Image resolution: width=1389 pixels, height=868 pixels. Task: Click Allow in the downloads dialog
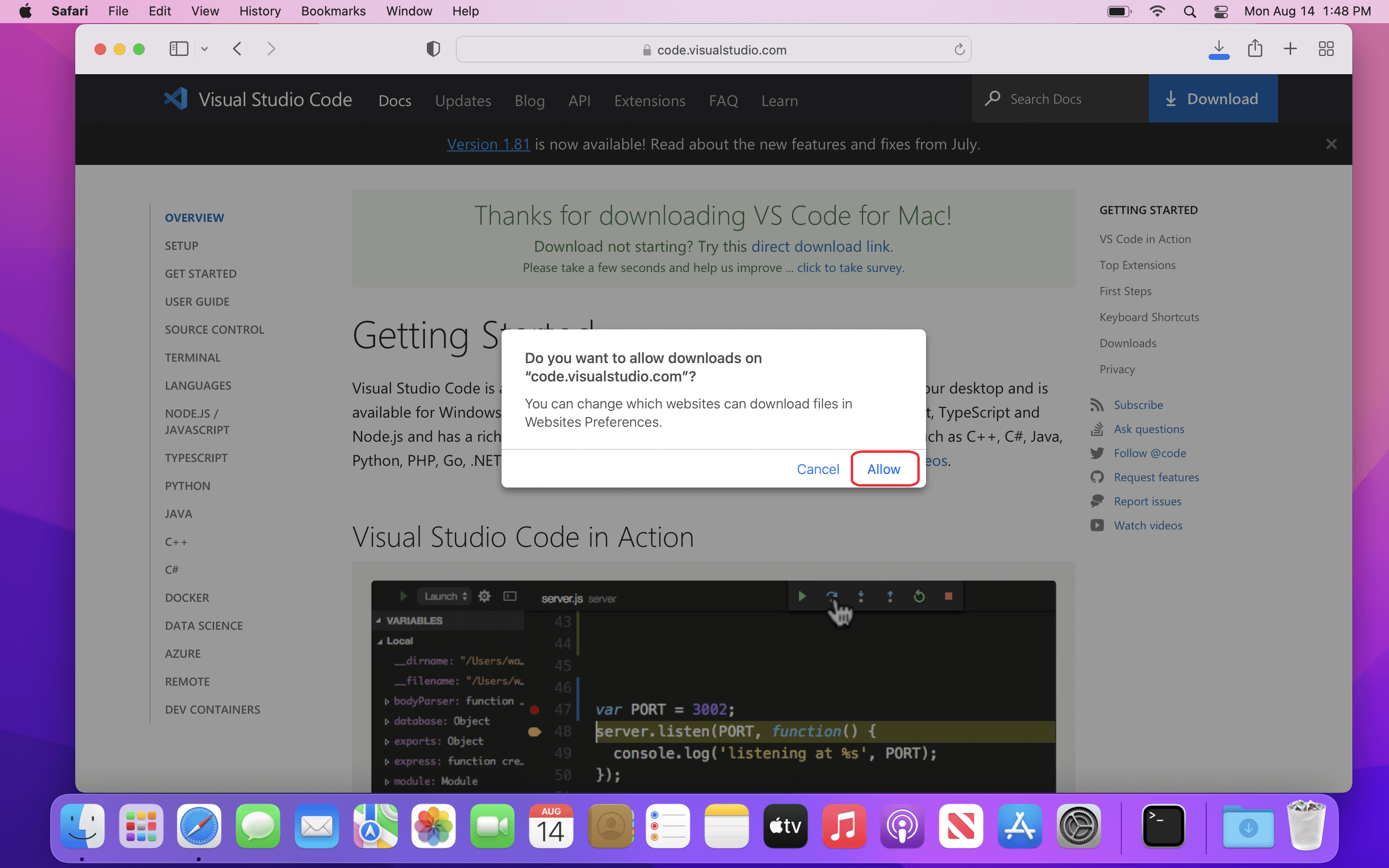click(x=884, y=469)
